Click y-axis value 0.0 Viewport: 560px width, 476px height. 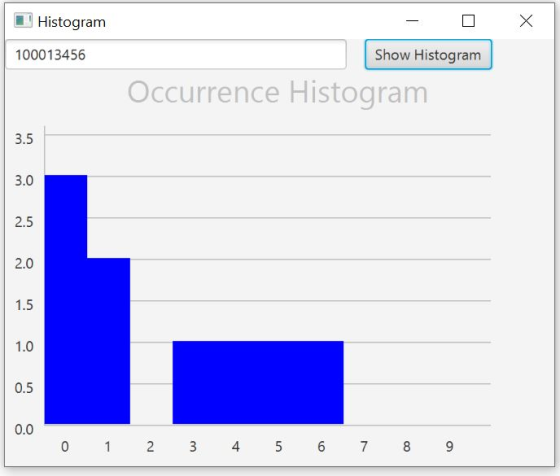click(x=24, y=429)
